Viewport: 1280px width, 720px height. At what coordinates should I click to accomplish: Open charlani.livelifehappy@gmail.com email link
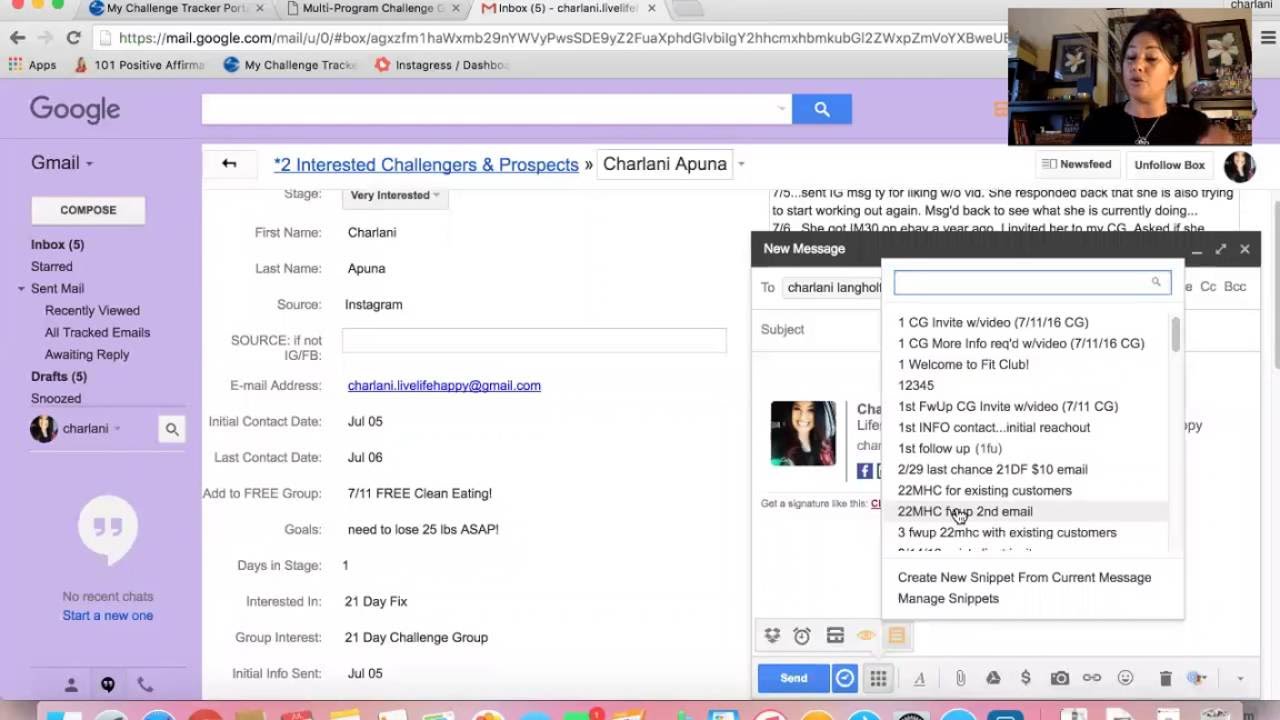click(x=444, y=385)
